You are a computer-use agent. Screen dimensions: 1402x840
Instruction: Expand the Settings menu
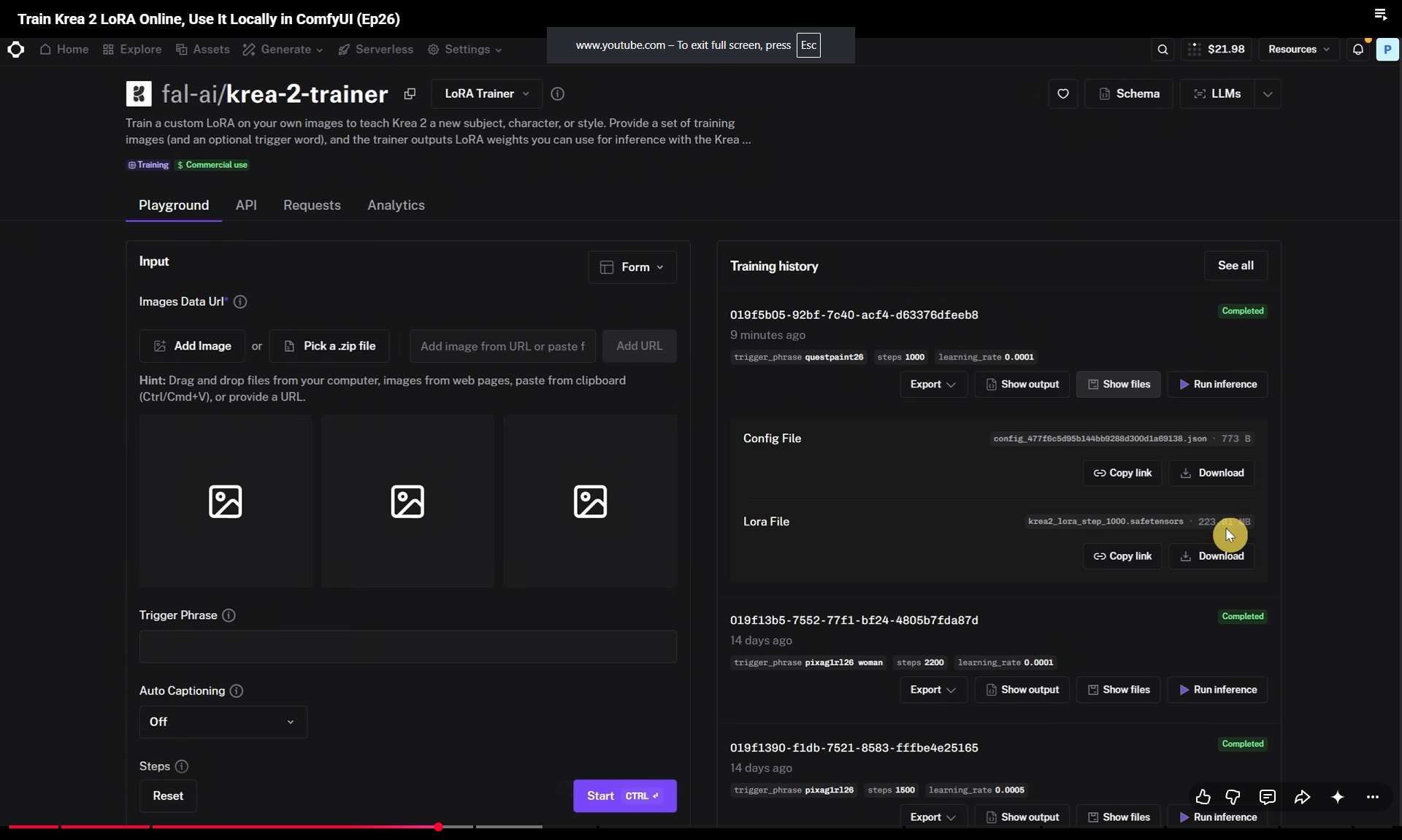point(465,50)
